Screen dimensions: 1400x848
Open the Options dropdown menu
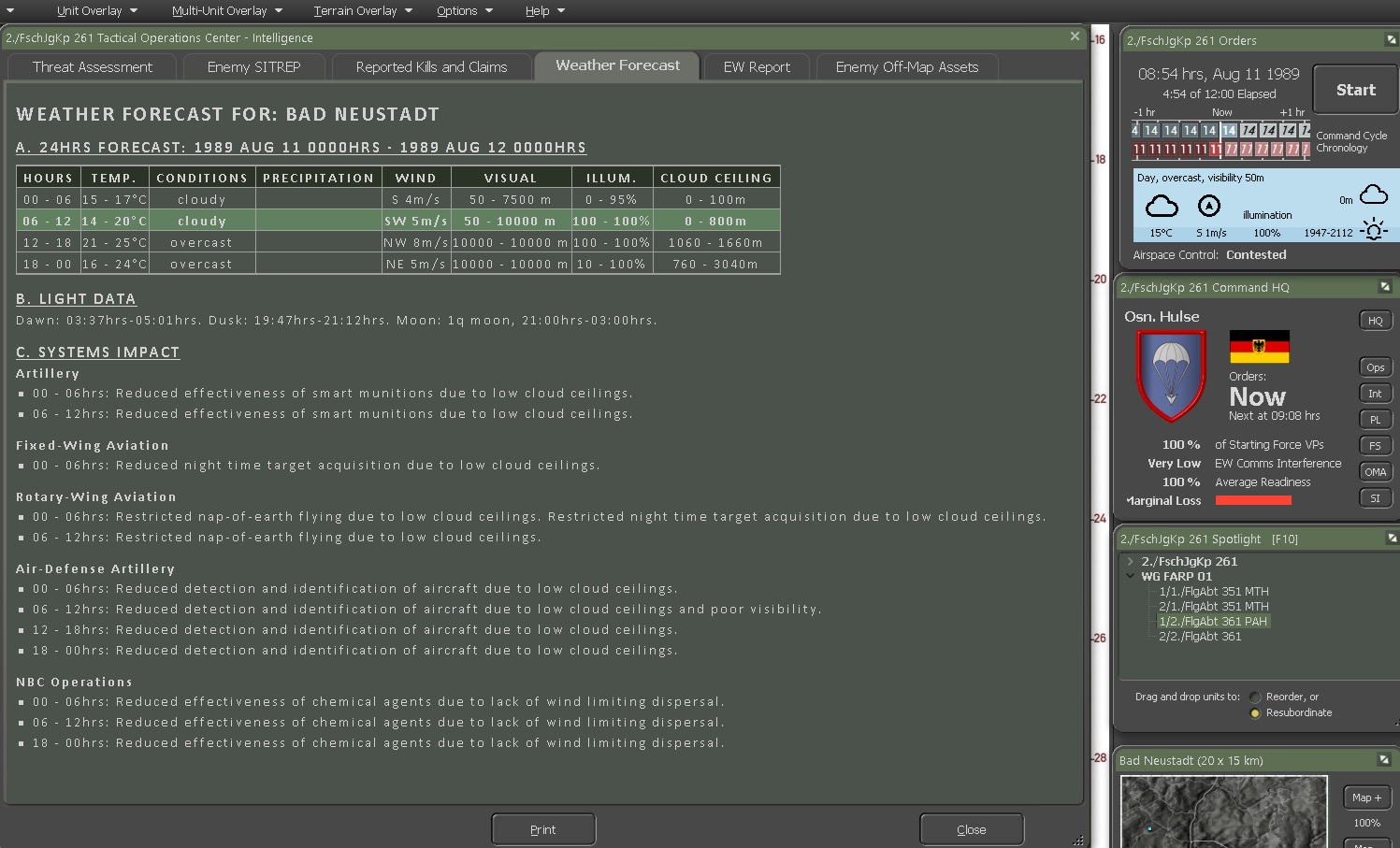(465, 11)
